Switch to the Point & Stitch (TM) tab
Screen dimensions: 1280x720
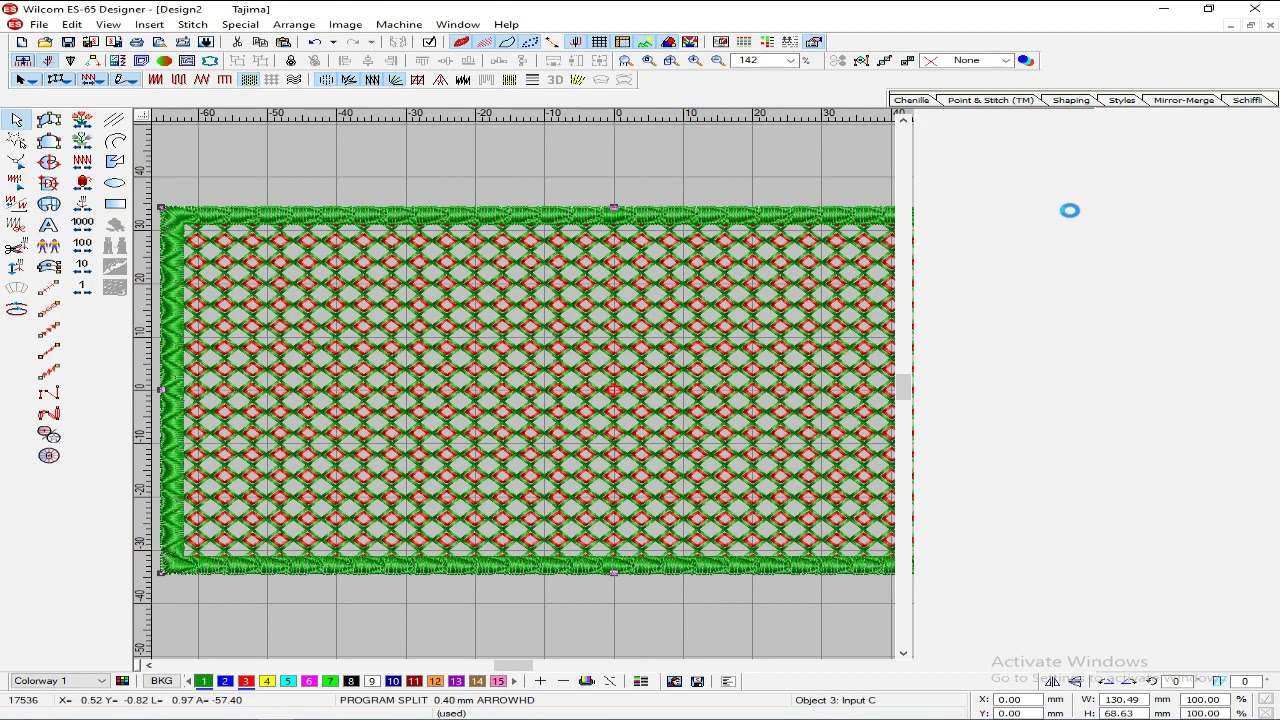coord(990,100)
